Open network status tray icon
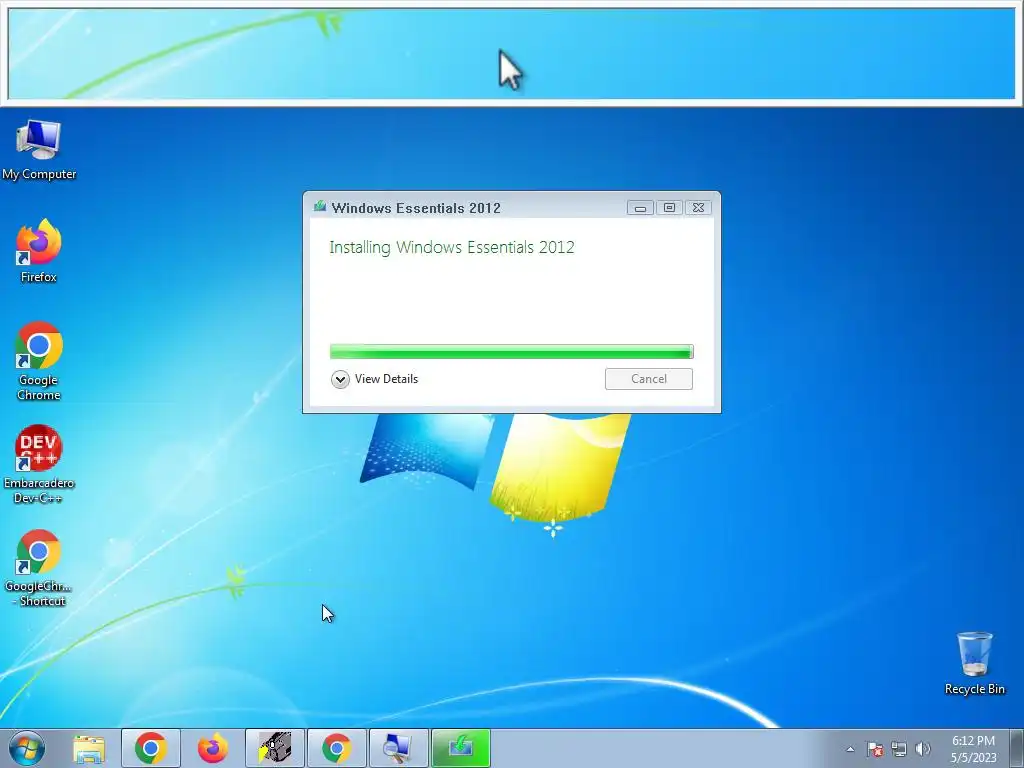1024x768 pixels. [899, 749]
